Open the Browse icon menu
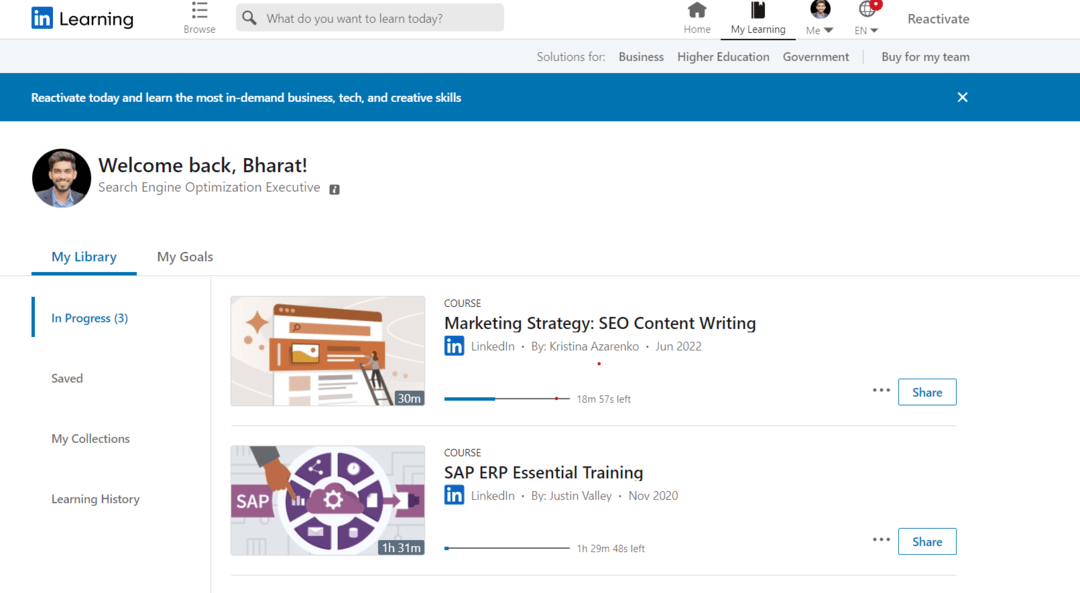1080x593 pixels. pyautogui.click(x=198, y=18)
